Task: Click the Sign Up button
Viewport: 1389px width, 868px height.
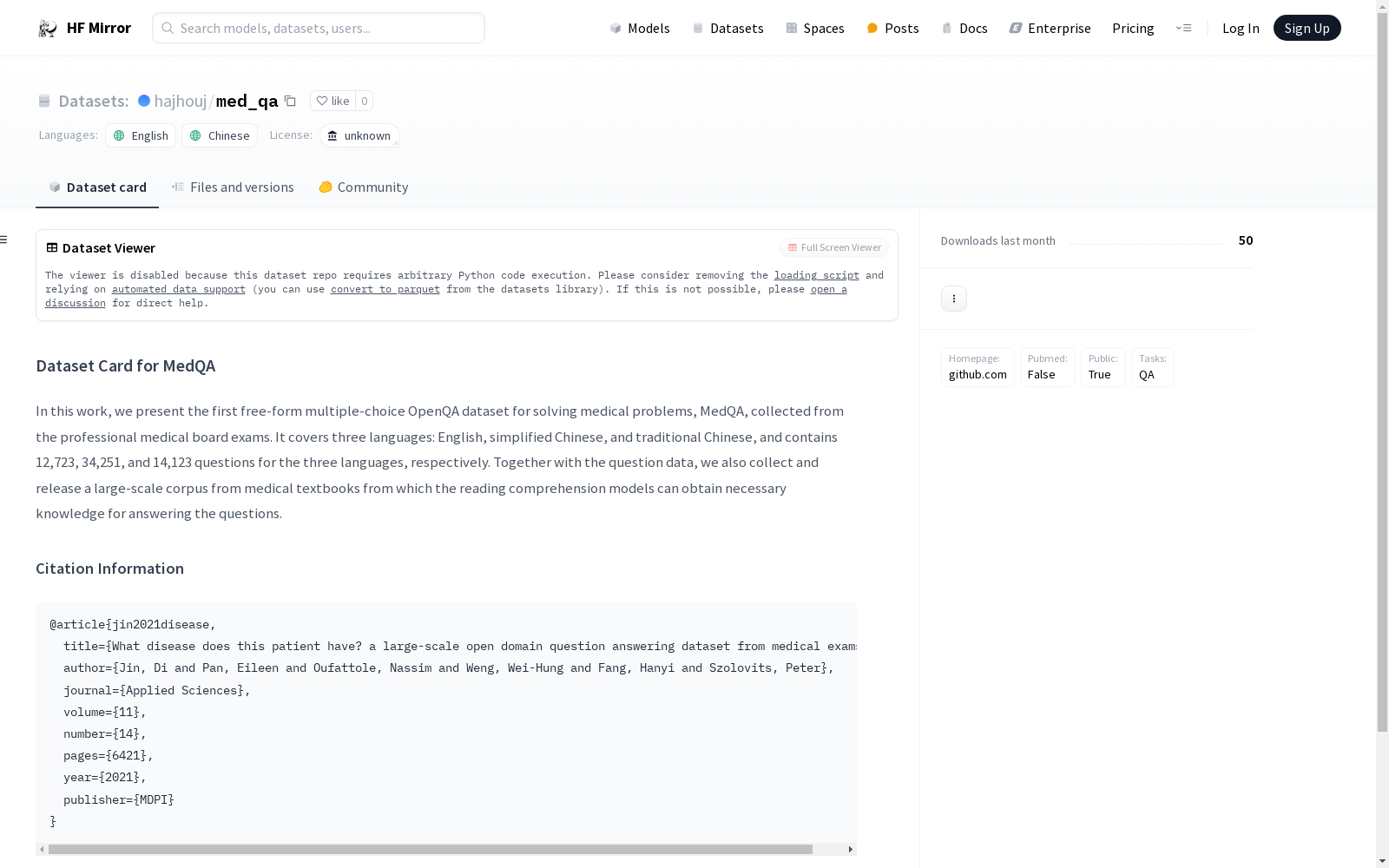Action: [x=1307, y=28]
